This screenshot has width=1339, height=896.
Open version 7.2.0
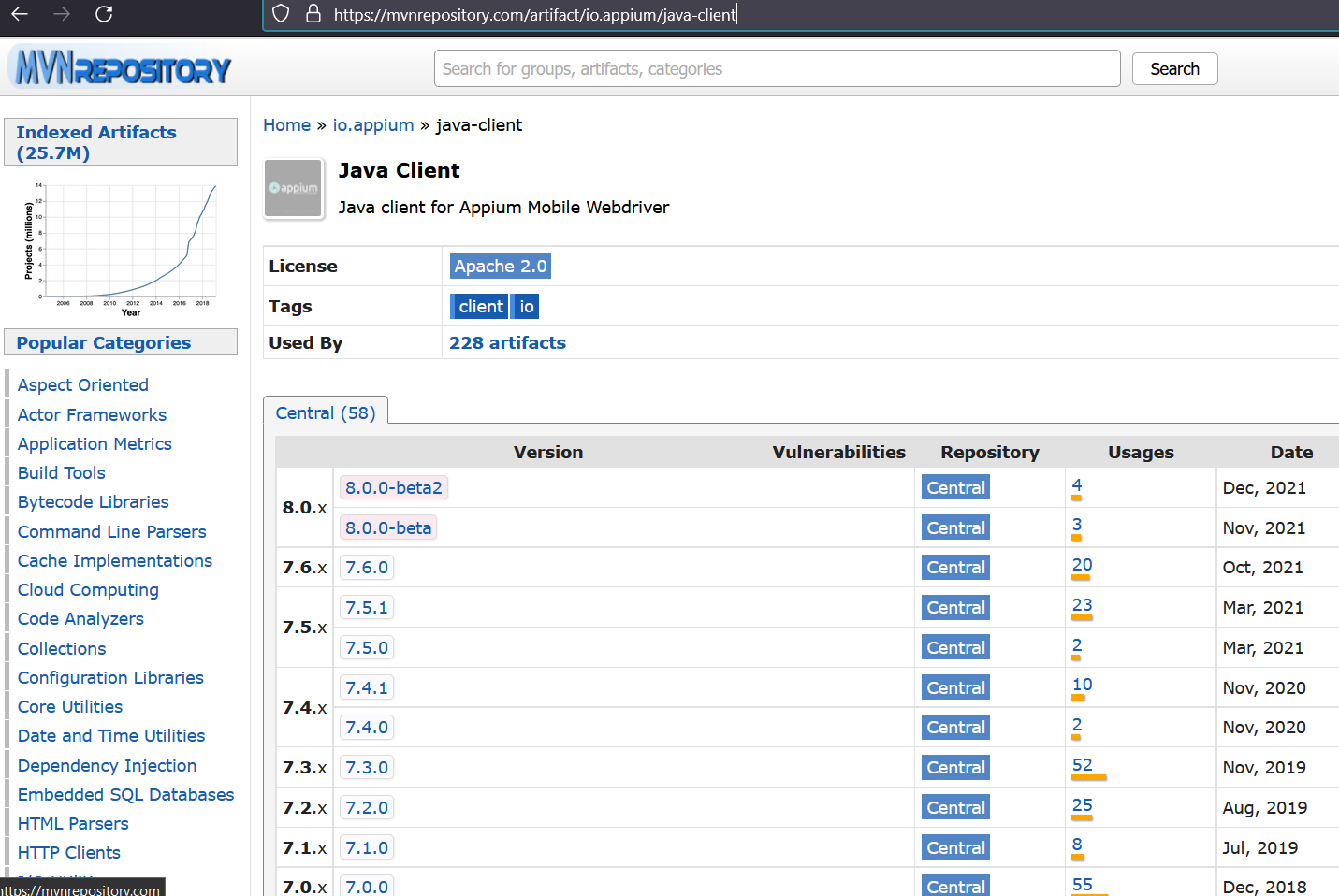(x=367, y=808)
